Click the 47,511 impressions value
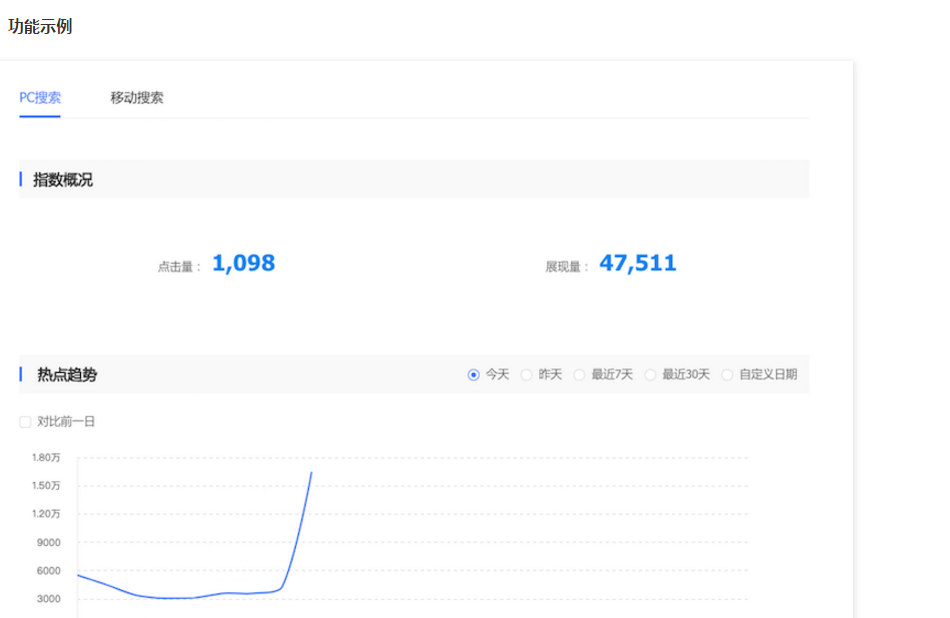Image resolution: width=950 pixels, height=618 pixels. coord(638,263)
